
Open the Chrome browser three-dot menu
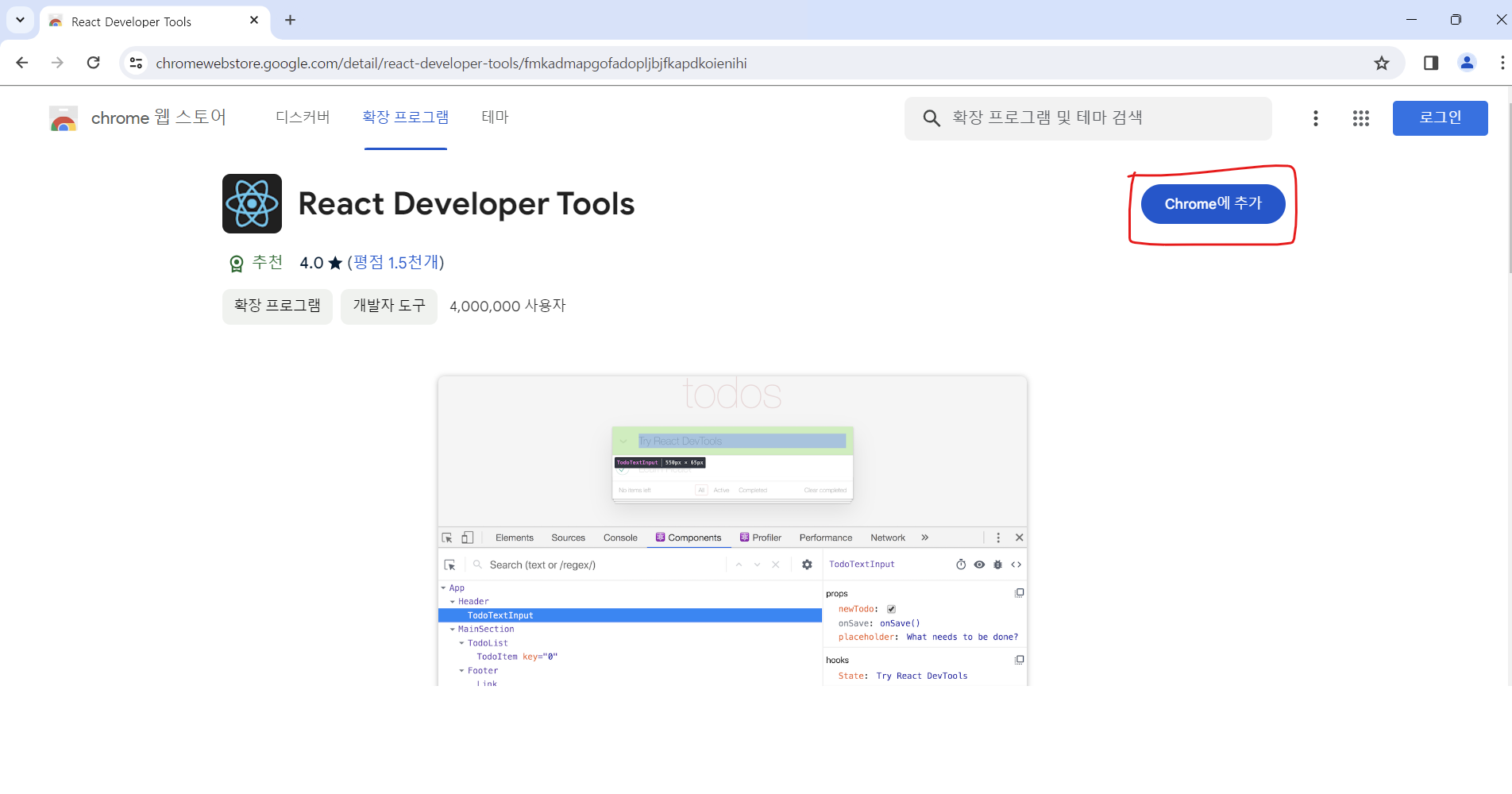1502,63
